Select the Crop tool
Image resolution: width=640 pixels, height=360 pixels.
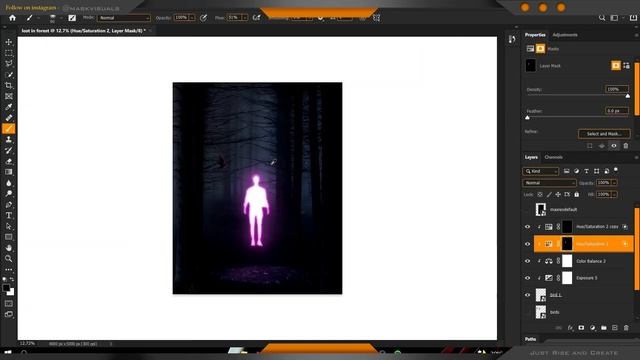9,85
